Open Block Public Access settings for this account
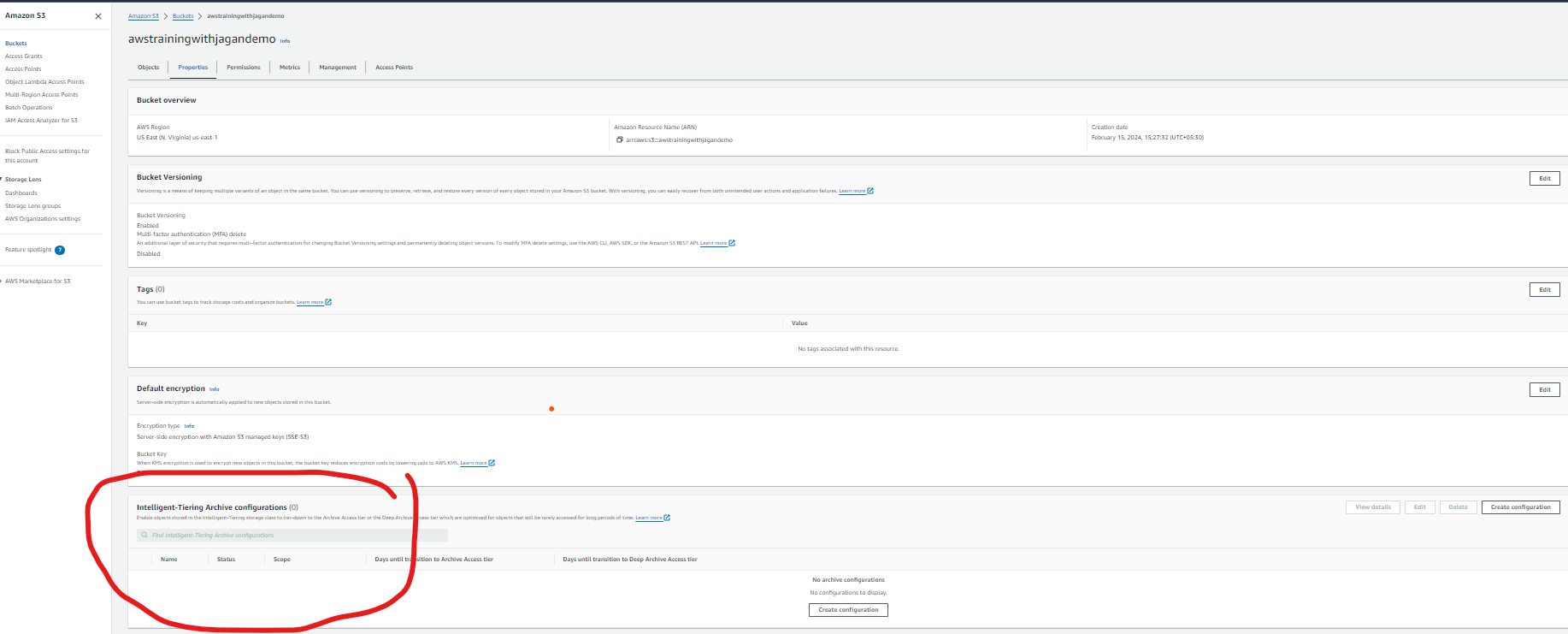 [x=47, y=156]
